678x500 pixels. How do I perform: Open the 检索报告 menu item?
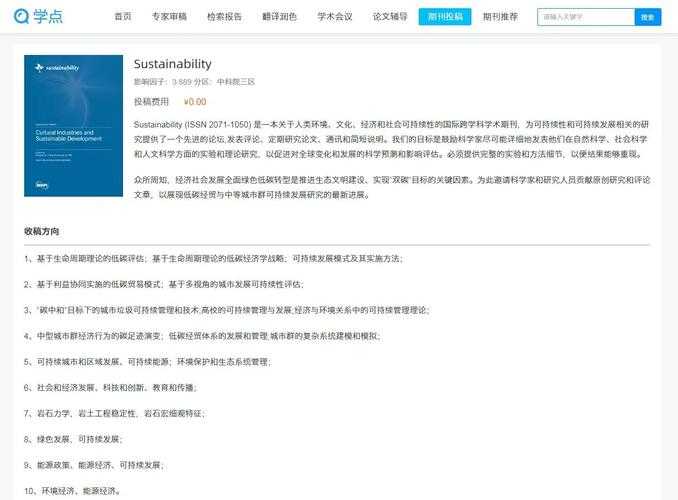coord(224,16)
